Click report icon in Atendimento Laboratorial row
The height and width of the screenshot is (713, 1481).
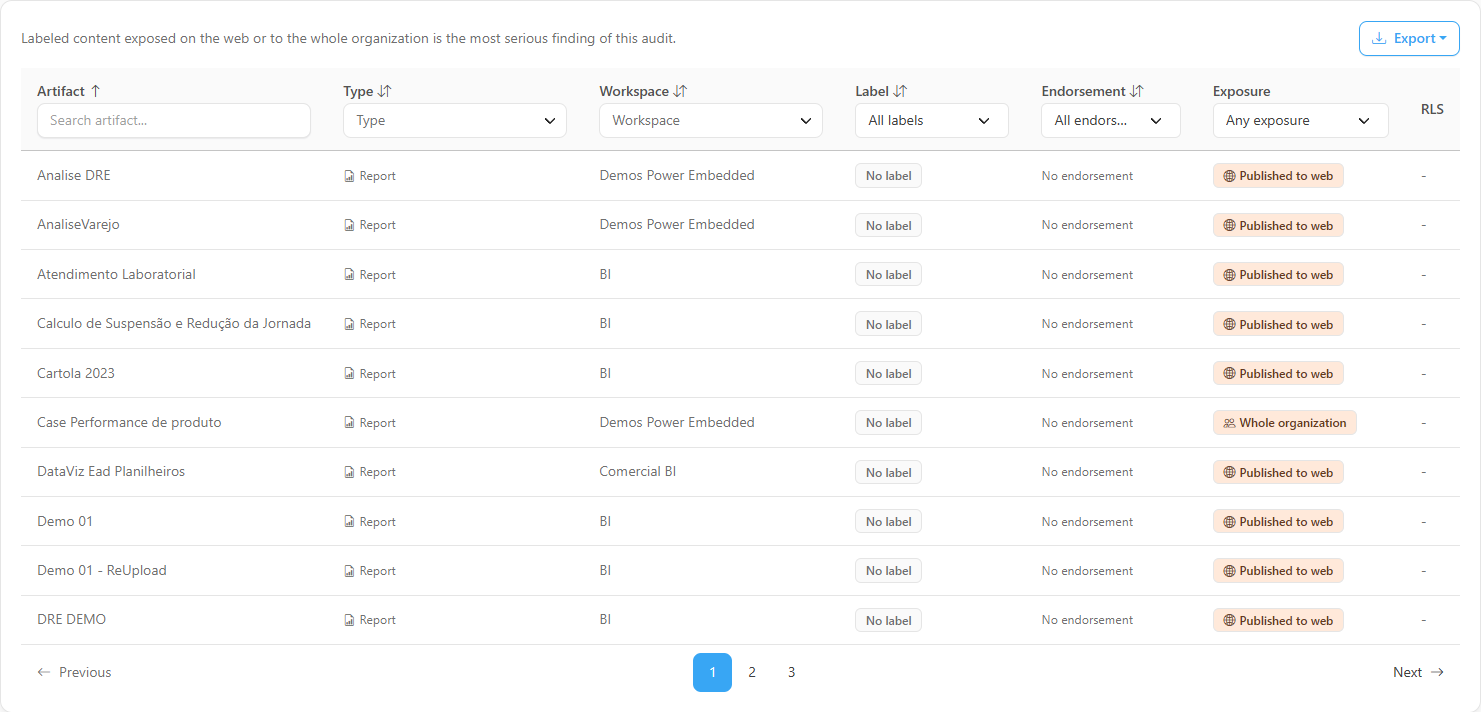349,275
